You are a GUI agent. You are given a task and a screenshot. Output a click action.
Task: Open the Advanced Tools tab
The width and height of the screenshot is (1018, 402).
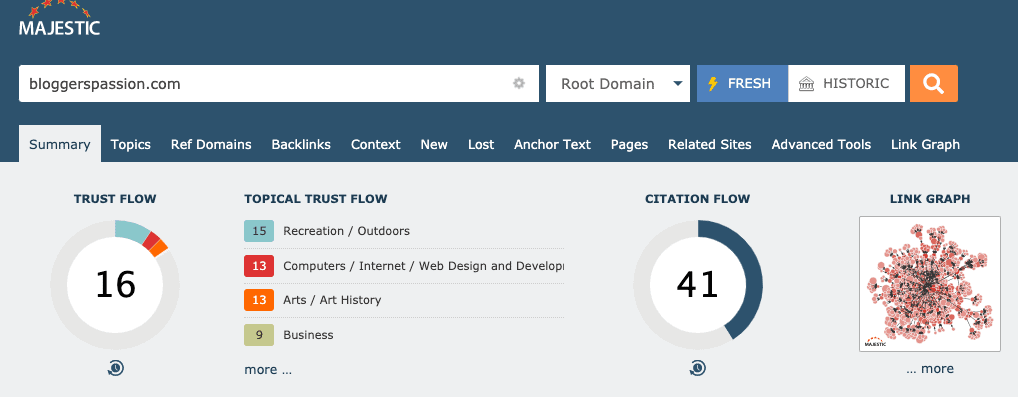pos(821,144)
